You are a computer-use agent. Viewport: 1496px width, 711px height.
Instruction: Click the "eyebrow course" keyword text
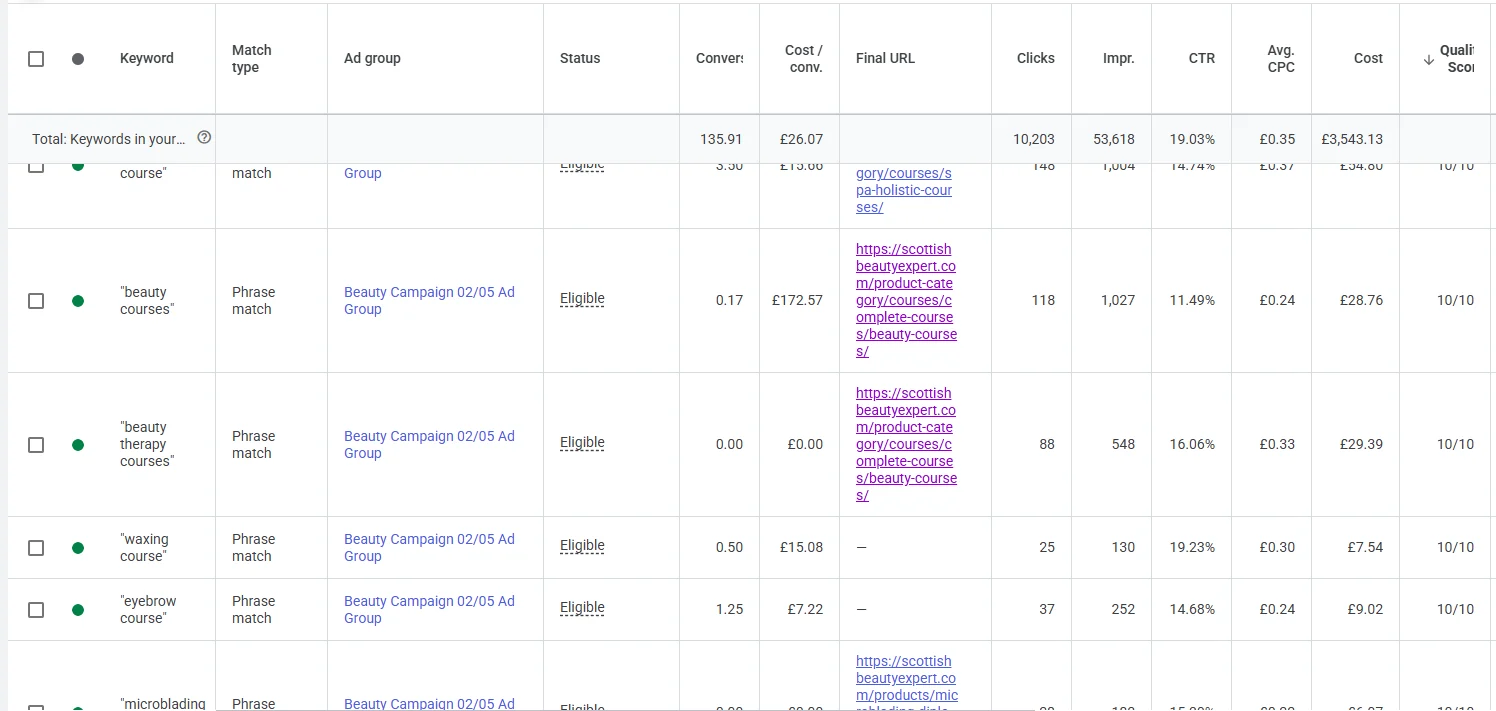click(148, 610)
